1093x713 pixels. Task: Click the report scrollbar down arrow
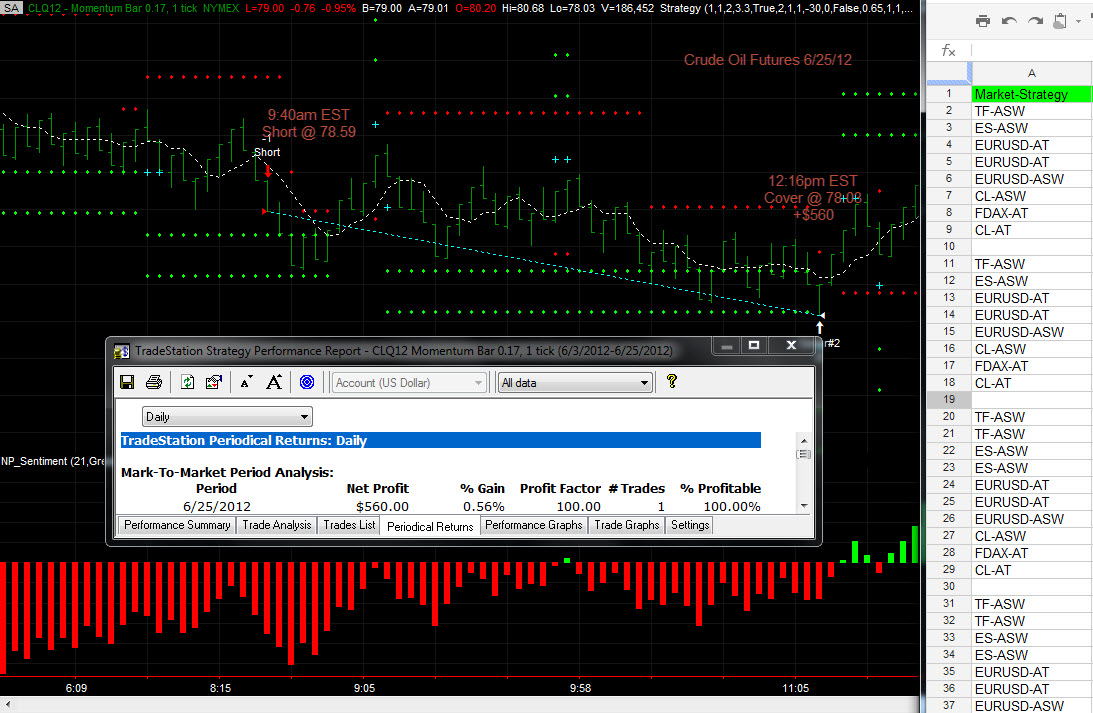point(804,506)
